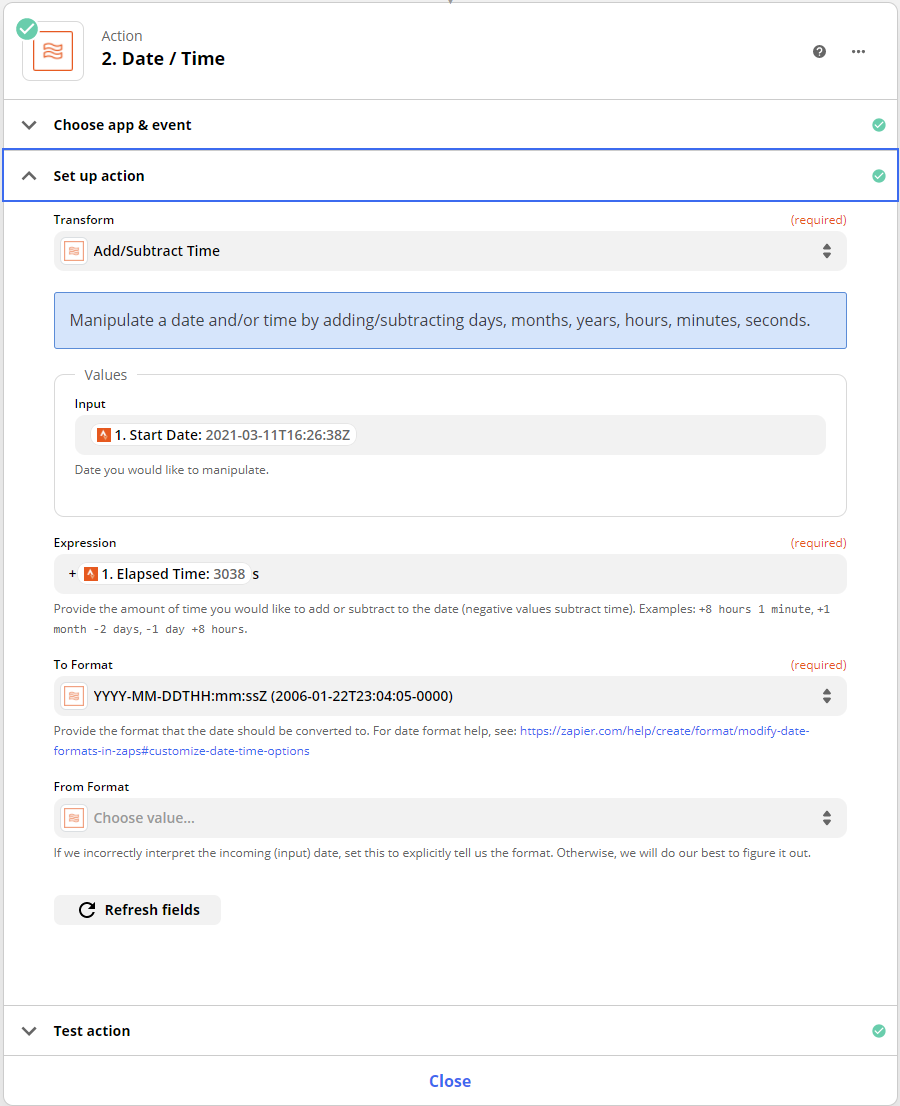Open the Transform Add/Subtract Time dropdown
The width and height of the screenshot is (900, 1106).
(450, 251)
